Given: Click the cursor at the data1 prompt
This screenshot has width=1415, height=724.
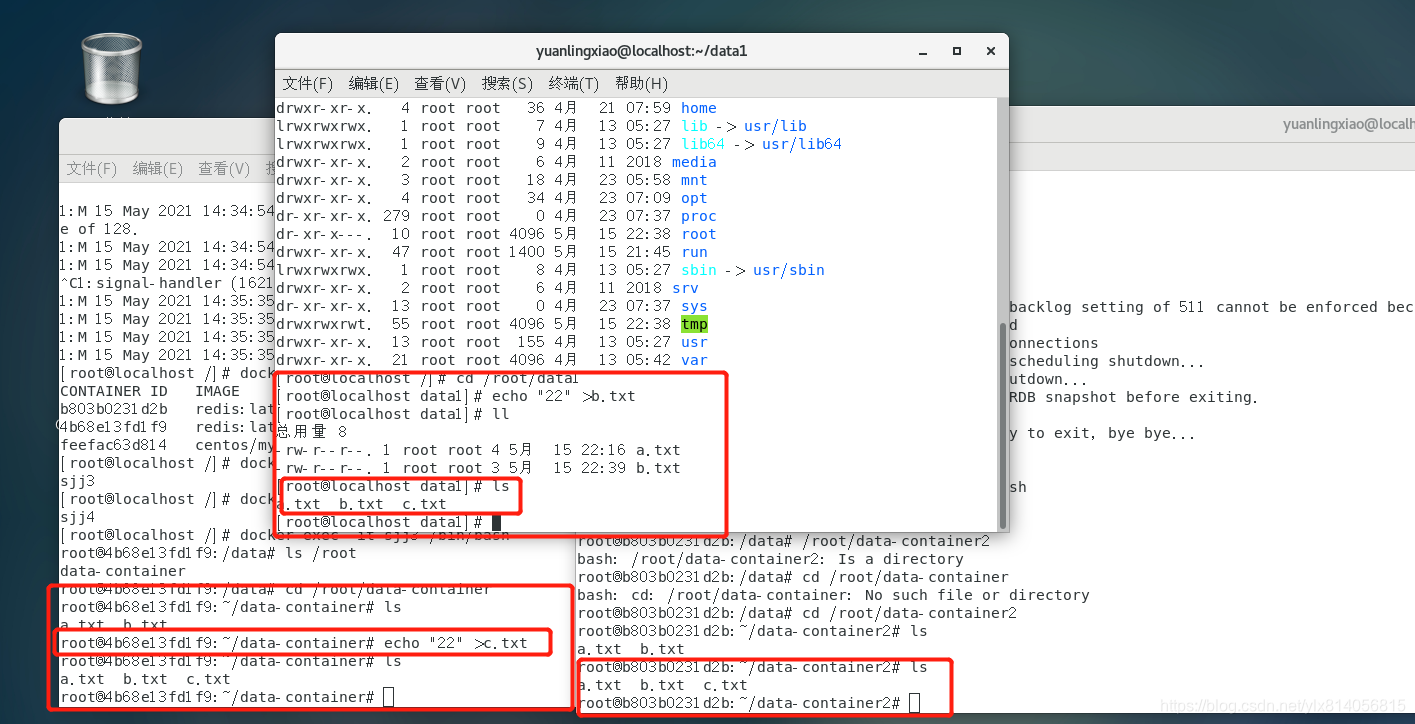Looking at the screenshot, I should (x=496, y=522).
